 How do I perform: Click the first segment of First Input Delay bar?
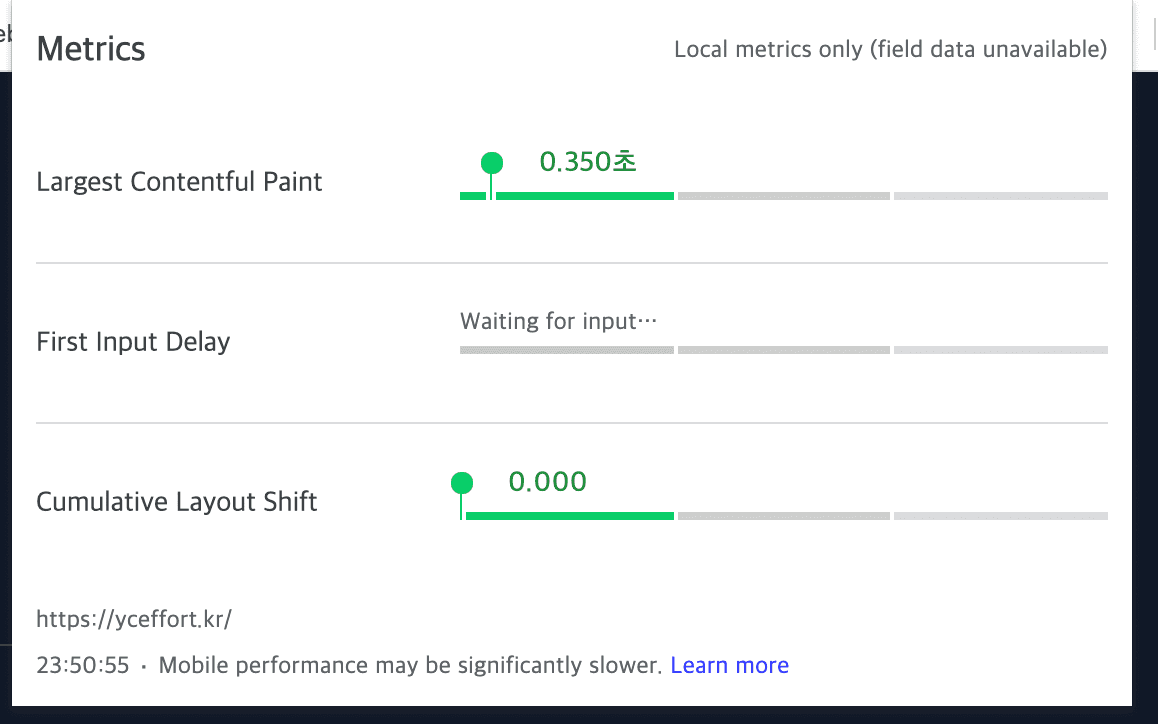pyautogui.click(x=566, y=350)
